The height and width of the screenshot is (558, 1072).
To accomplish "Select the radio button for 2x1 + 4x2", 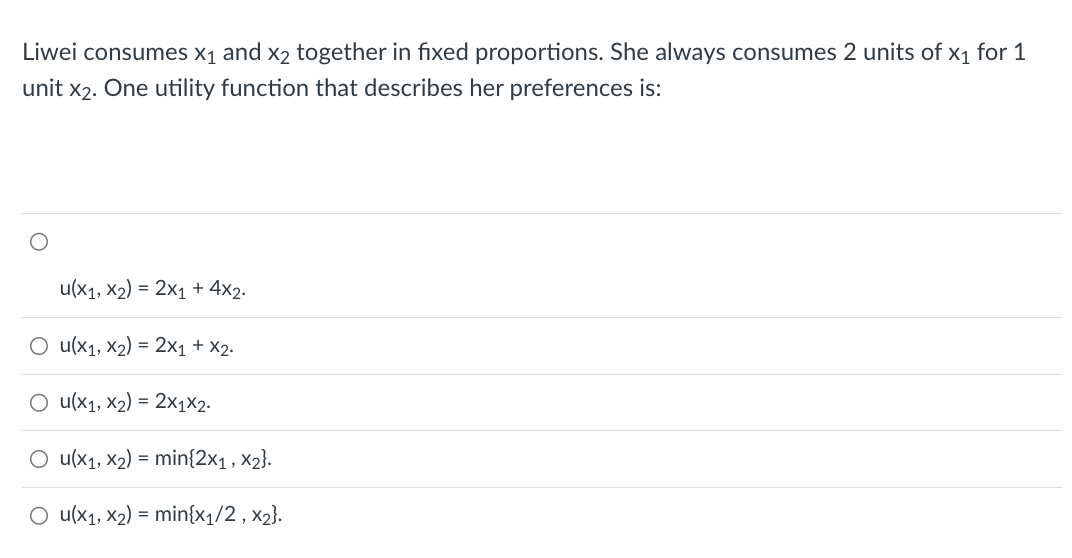I will coord(37,241).
